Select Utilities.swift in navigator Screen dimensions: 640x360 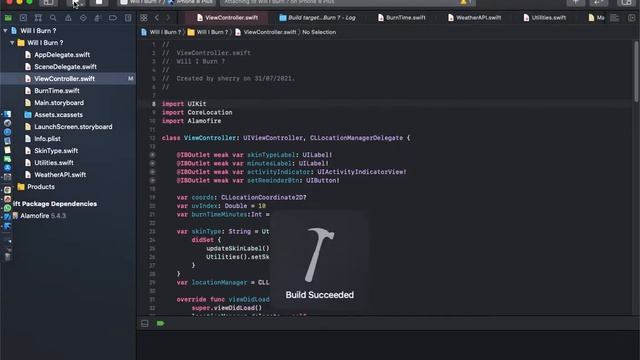[x=54, y=163]
